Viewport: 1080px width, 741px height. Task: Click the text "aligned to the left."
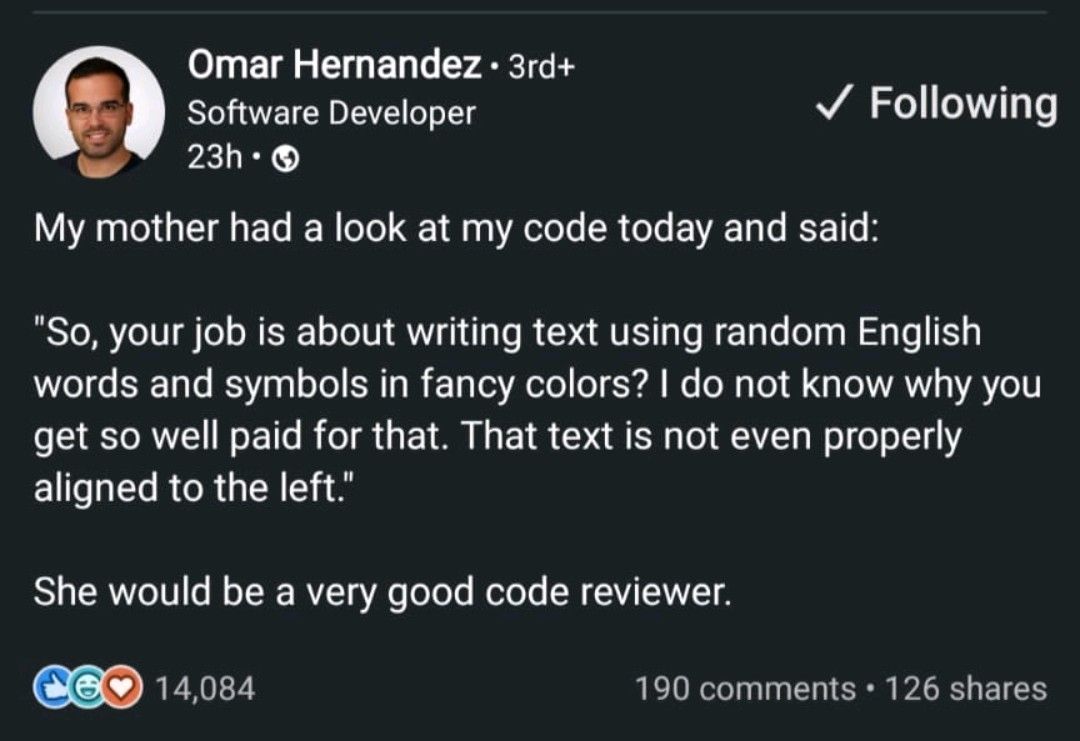(193, 488)
